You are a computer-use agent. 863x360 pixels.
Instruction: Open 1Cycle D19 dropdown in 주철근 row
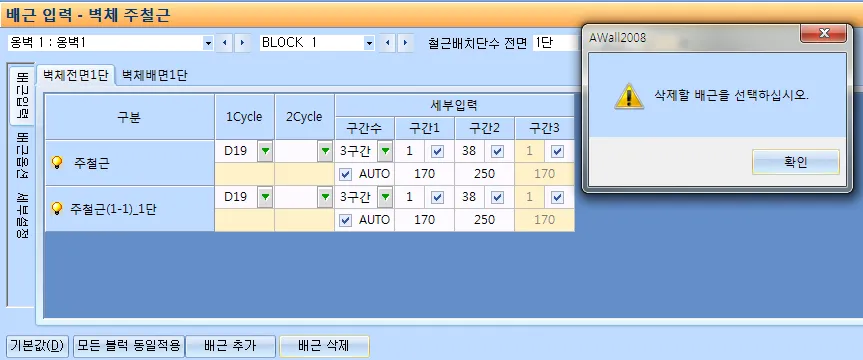[x=265, y=151]
